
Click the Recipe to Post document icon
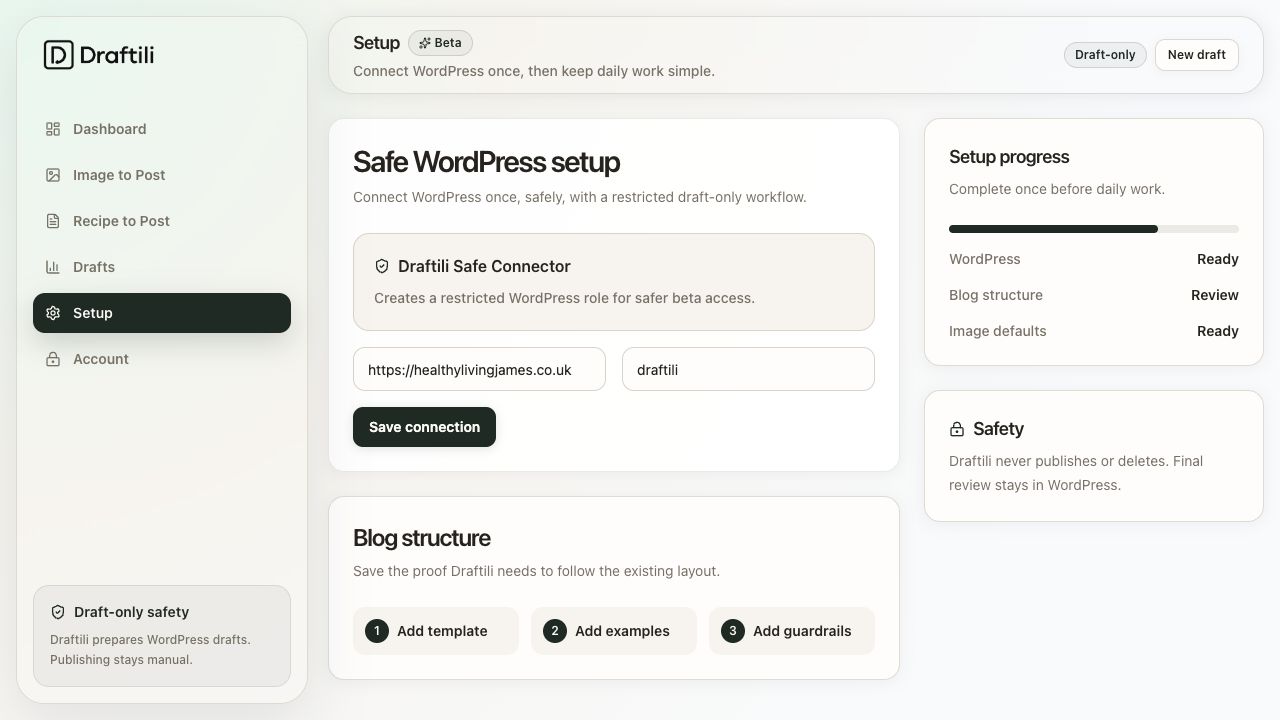coord(53,221)
